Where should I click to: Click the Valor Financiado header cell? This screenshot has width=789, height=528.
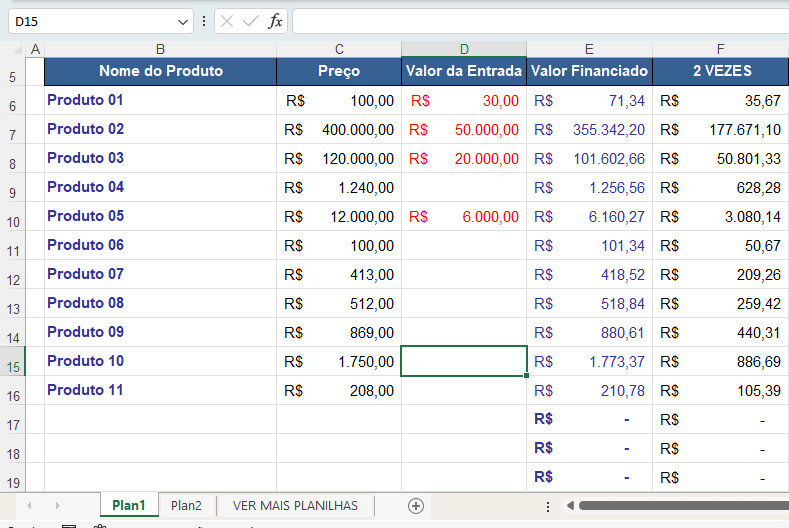pos(589,71)
